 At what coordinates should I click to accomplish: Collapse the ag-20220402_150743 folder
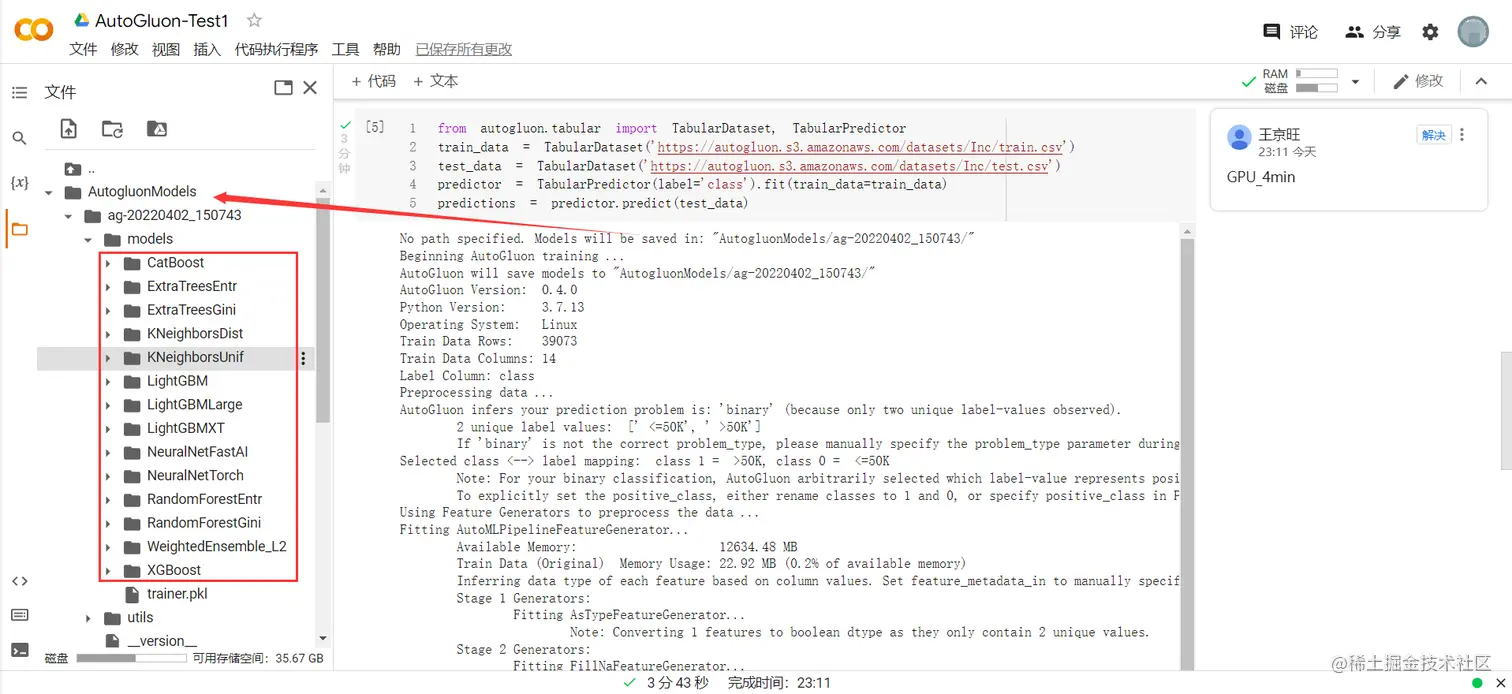68,215
